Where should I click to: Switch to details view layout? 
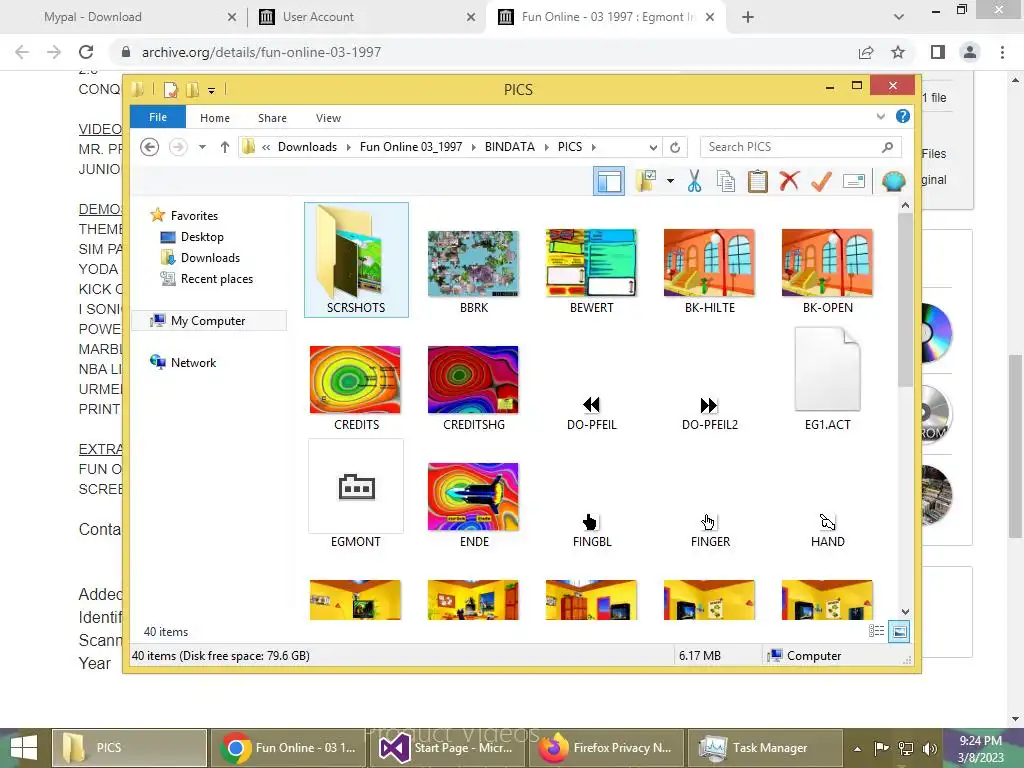click(x=876, y=631)
